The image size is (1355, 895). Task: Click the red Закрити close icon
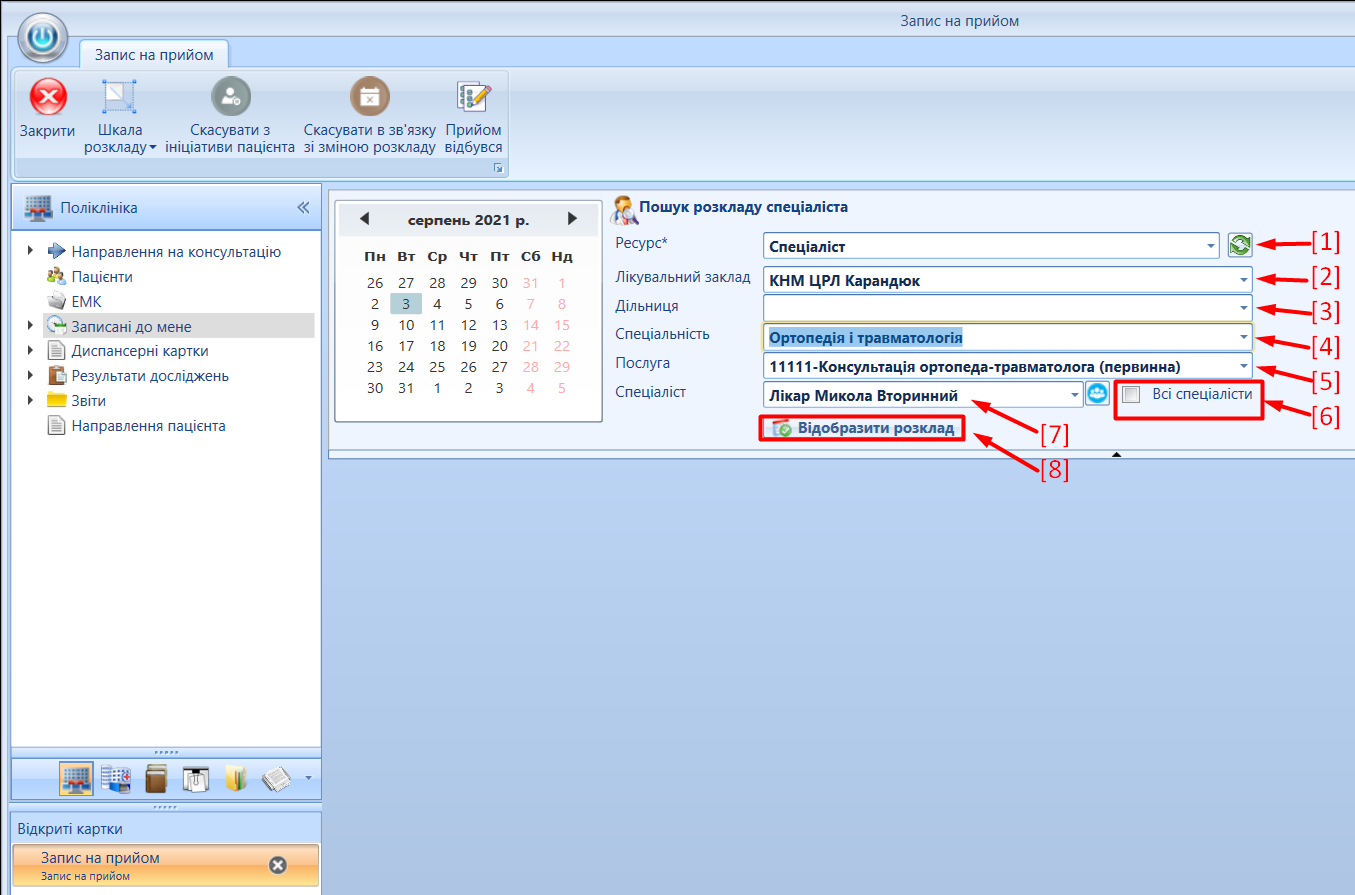click(48, 97)
